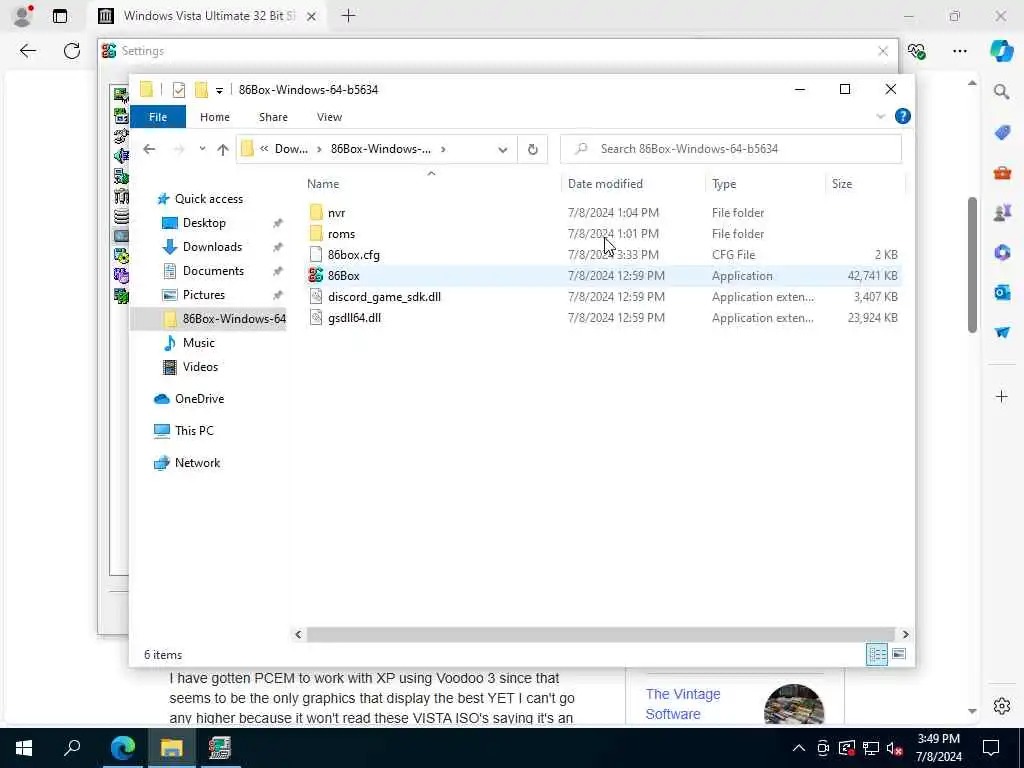
Task: Follow The Vintage Software link
Action: [x=682, y=704]
